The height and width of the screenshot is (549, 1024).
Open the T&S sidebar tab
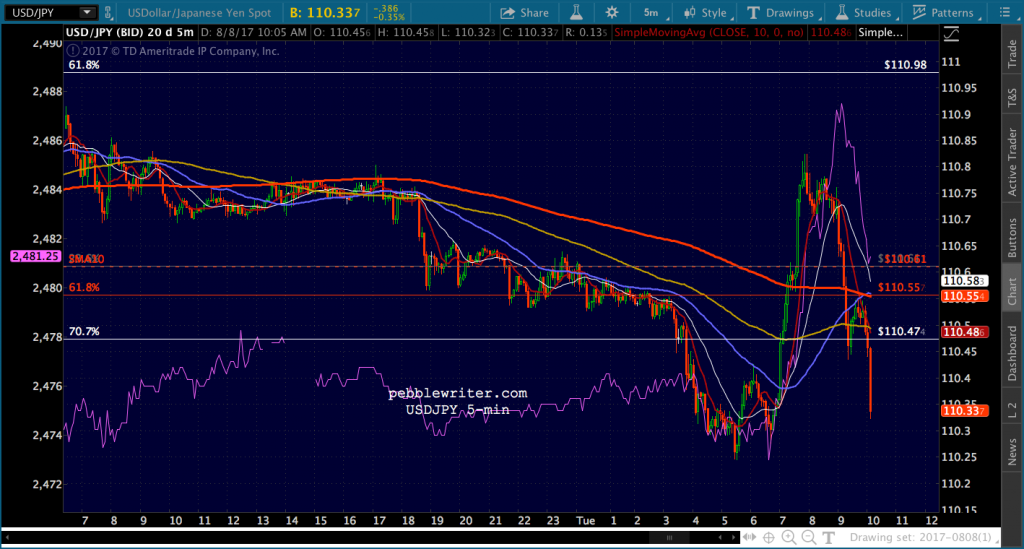pos(1012,97)
